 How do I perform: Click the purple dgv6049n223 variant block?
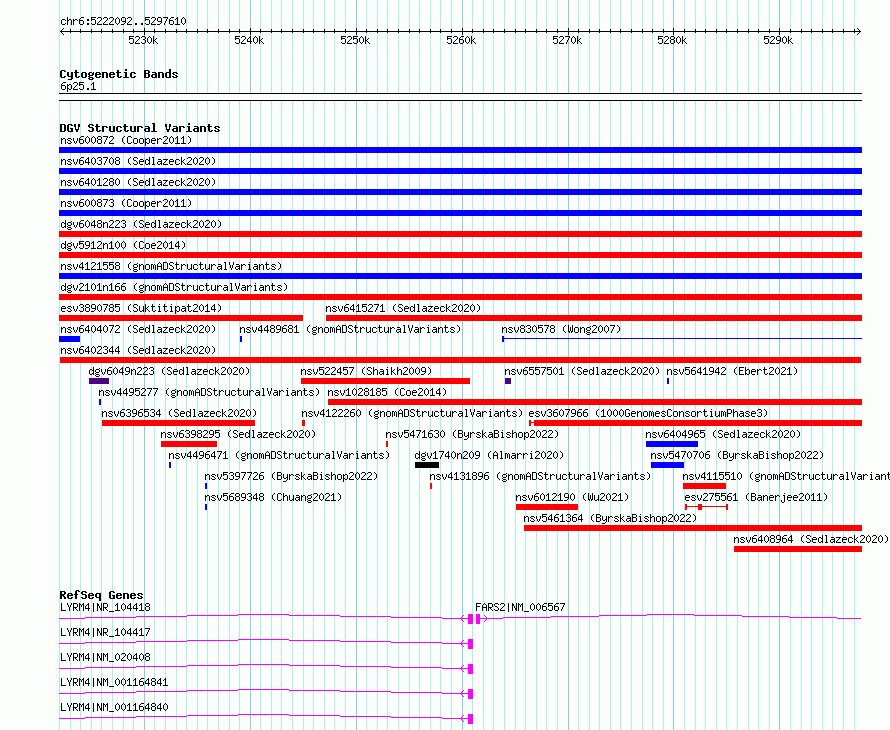99,381
